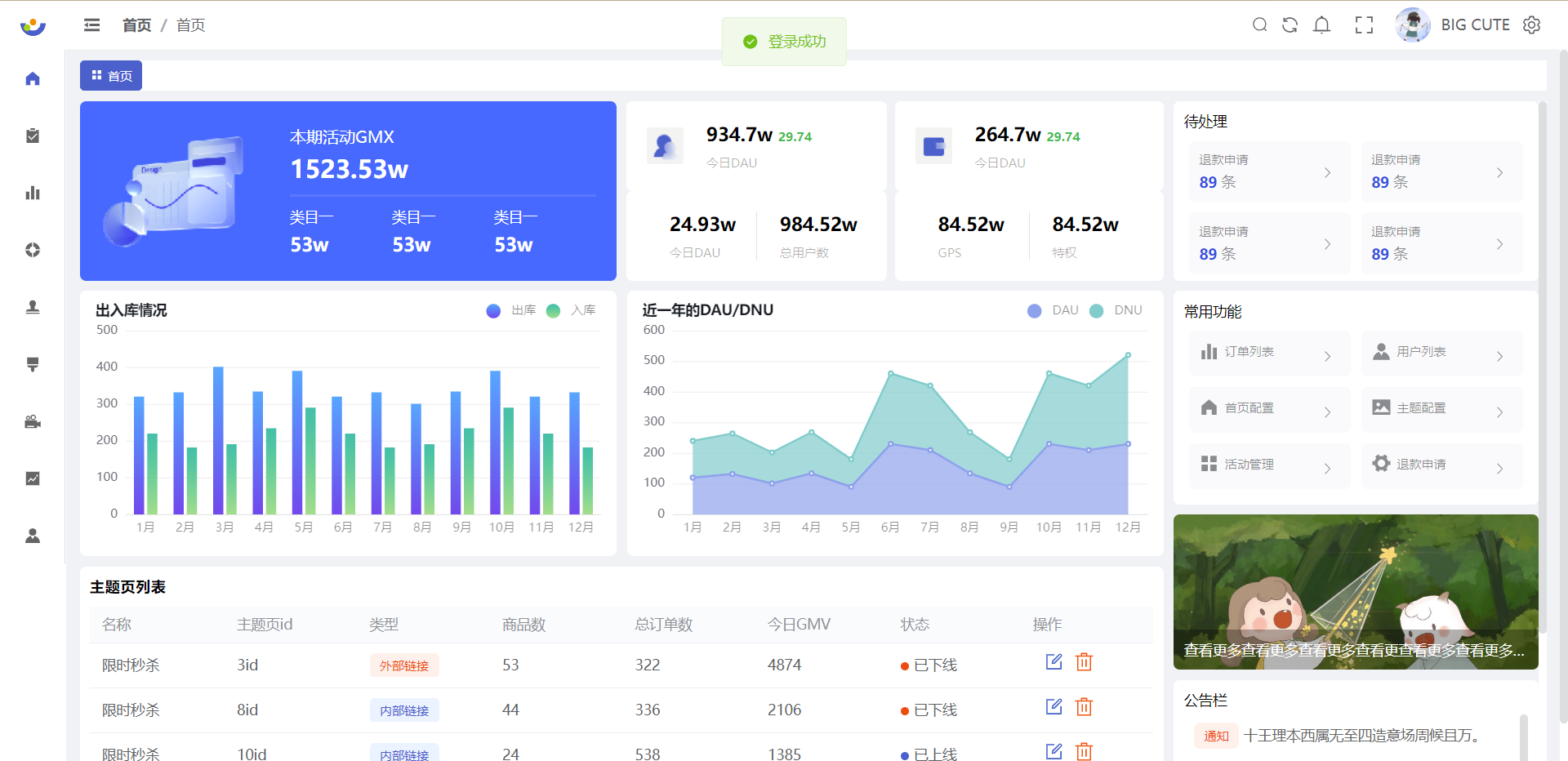The width and height of the screenshot is (1568, 761).
Task: Click 首页 breadcrumb link
Action: point(136,25)
